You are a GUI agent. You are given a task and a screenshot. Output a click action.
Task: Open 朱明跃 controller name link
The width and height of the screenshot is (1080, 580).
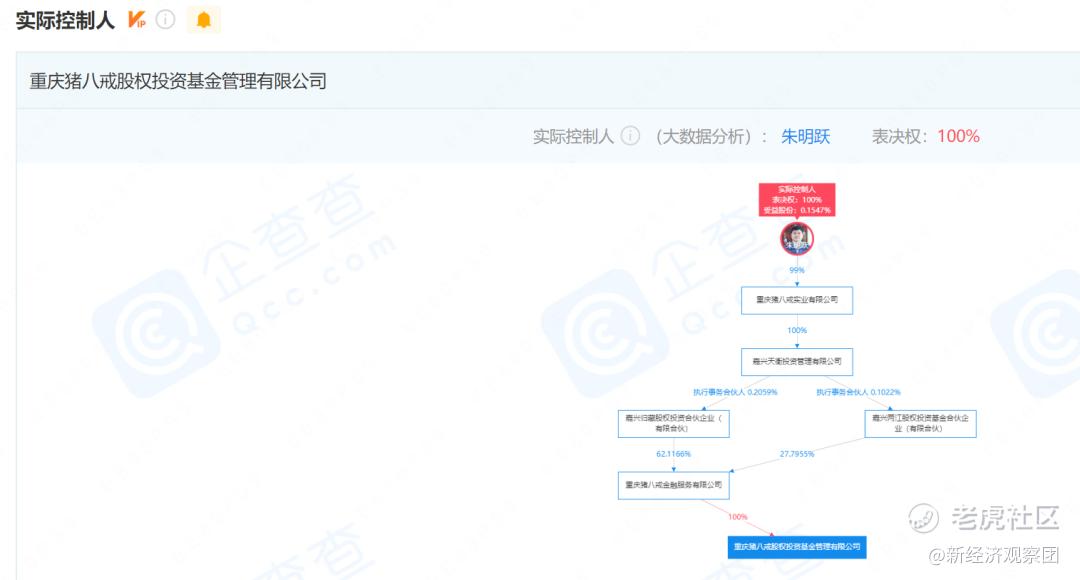tap(805, 136)
